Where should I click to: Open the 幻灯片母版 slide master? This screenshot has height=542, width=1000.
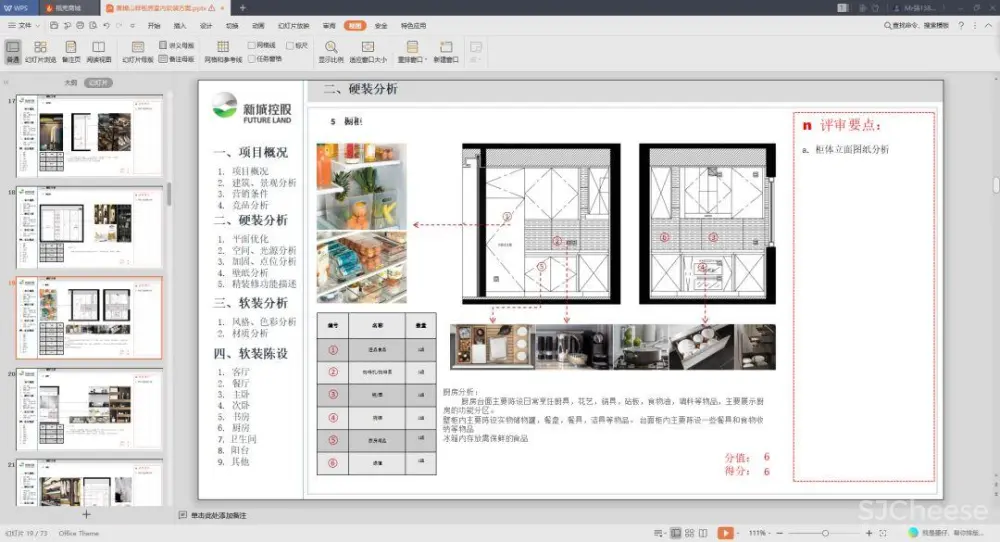[138, 51]
